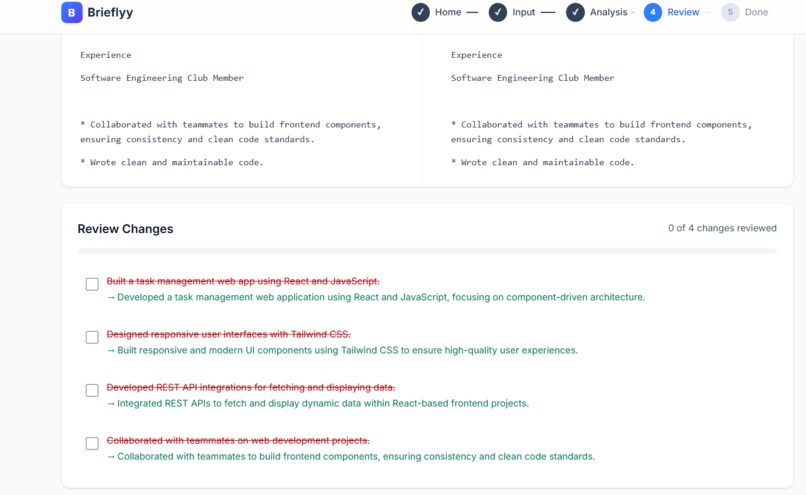
Task: Click the Input step checkmark icon
Action: point(498,12)
